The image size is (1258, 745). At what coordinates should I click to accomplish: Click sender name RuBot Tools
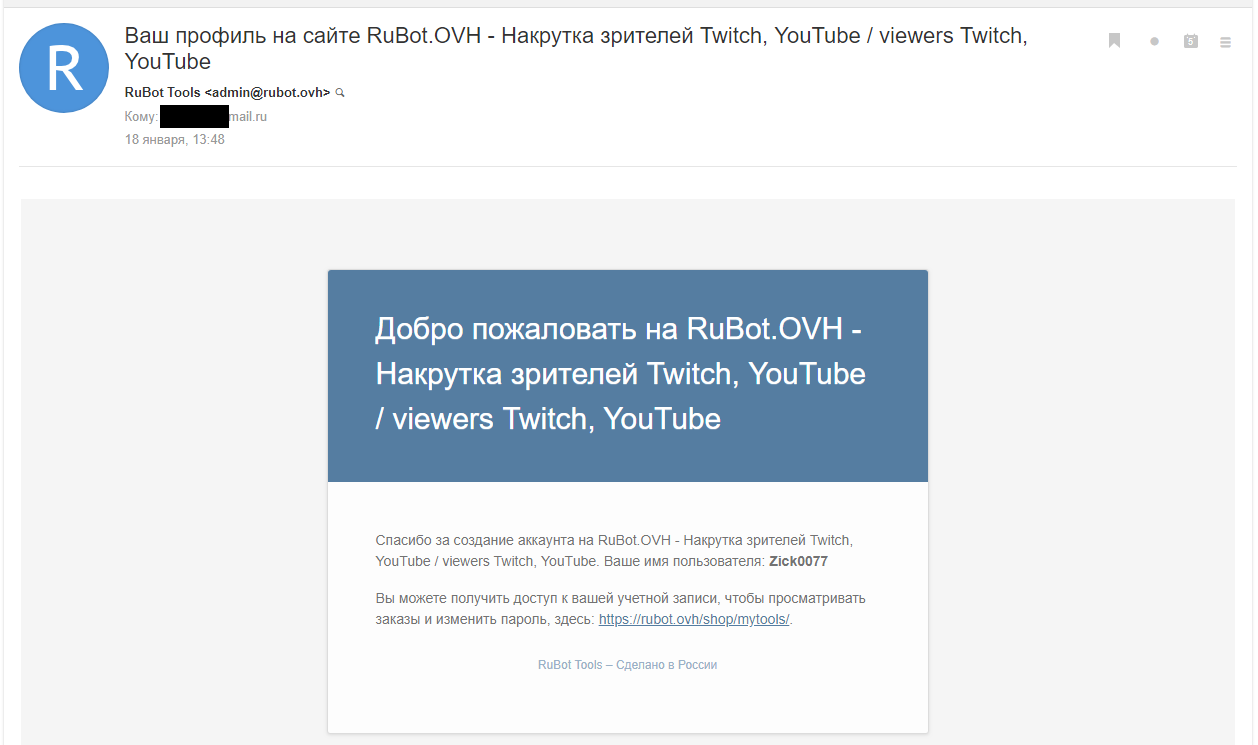[x=163, y=92]
